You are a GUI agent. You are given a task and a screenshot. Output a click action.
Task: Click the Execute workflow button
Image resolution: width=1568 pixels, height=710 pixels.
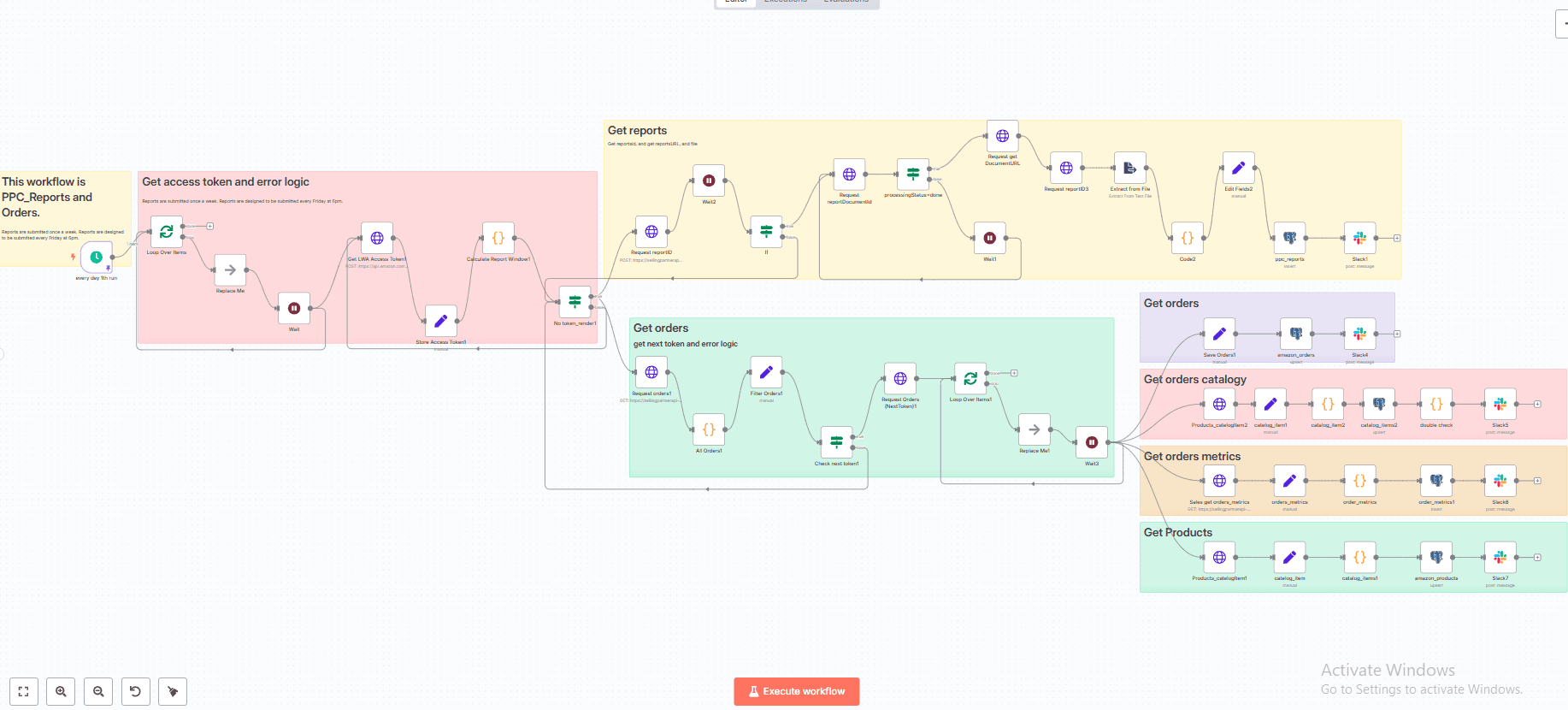point(796,691)
